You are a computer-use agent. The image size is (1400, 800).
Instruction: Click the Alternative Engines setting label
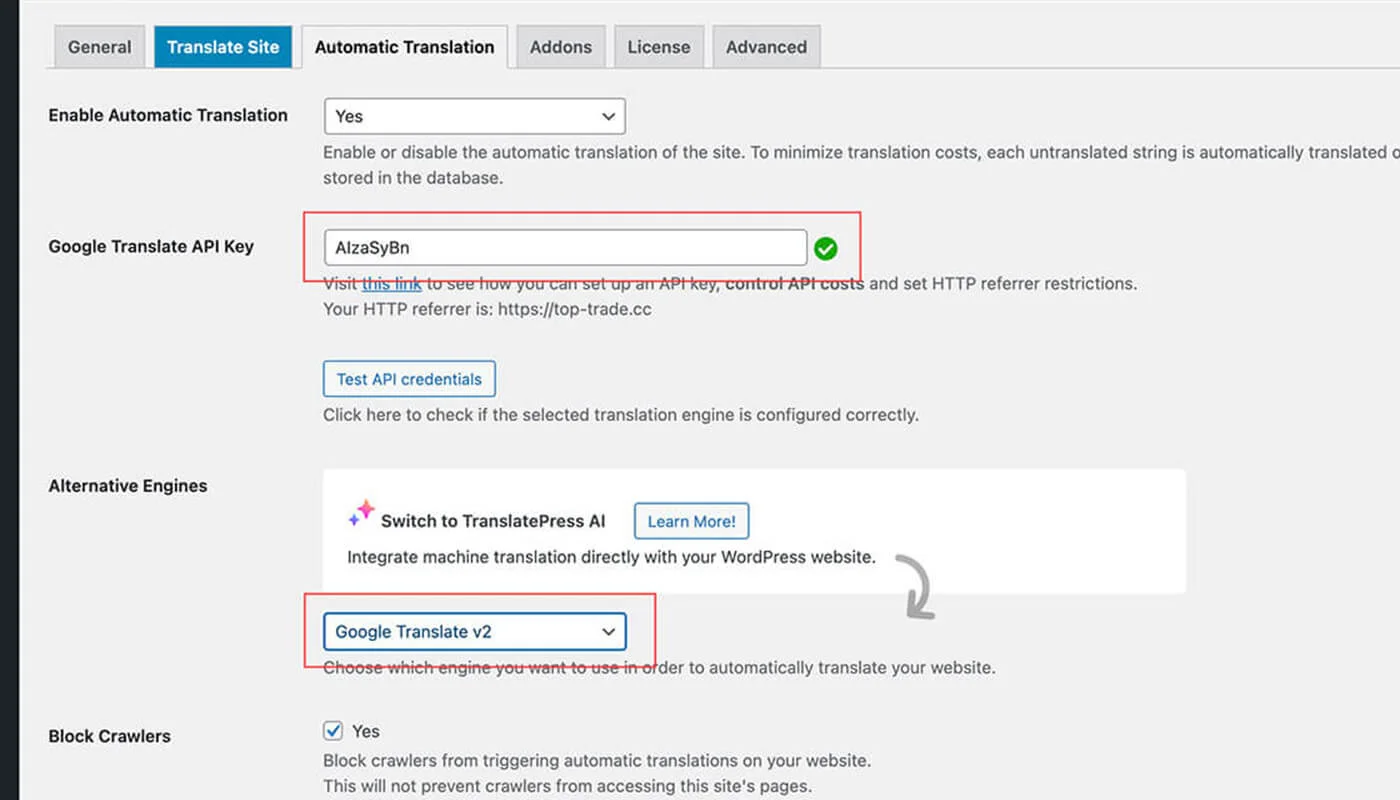[x=128, y=486]
